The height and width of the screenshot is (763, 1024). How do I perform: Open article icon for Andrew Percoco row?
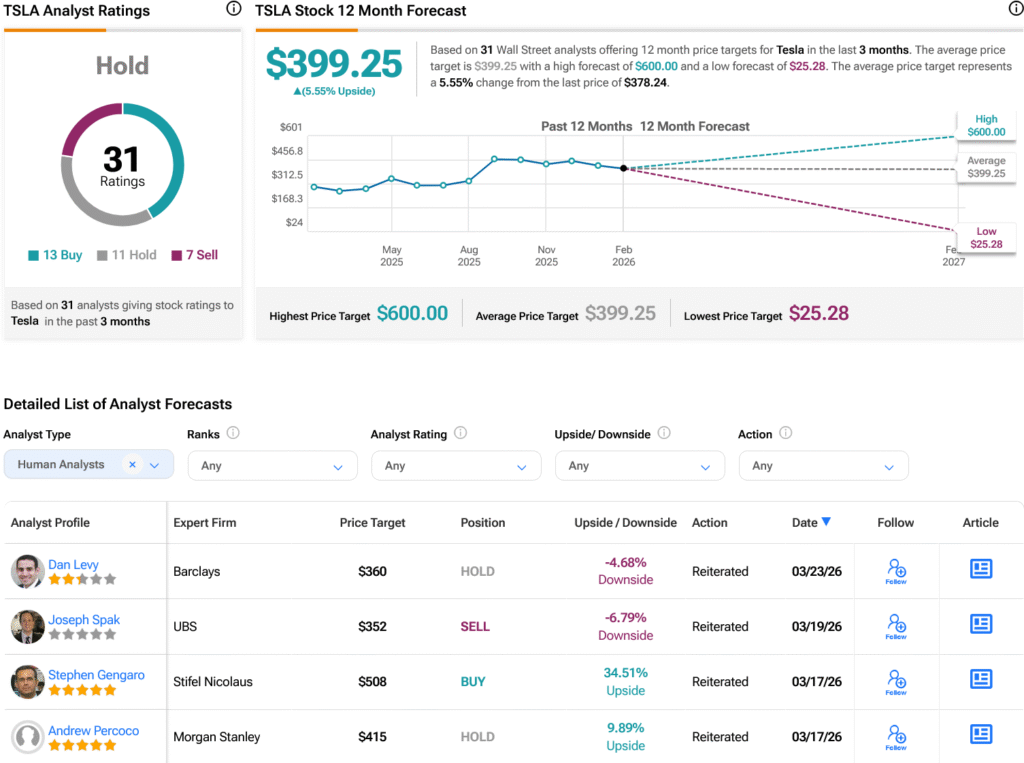981,734
